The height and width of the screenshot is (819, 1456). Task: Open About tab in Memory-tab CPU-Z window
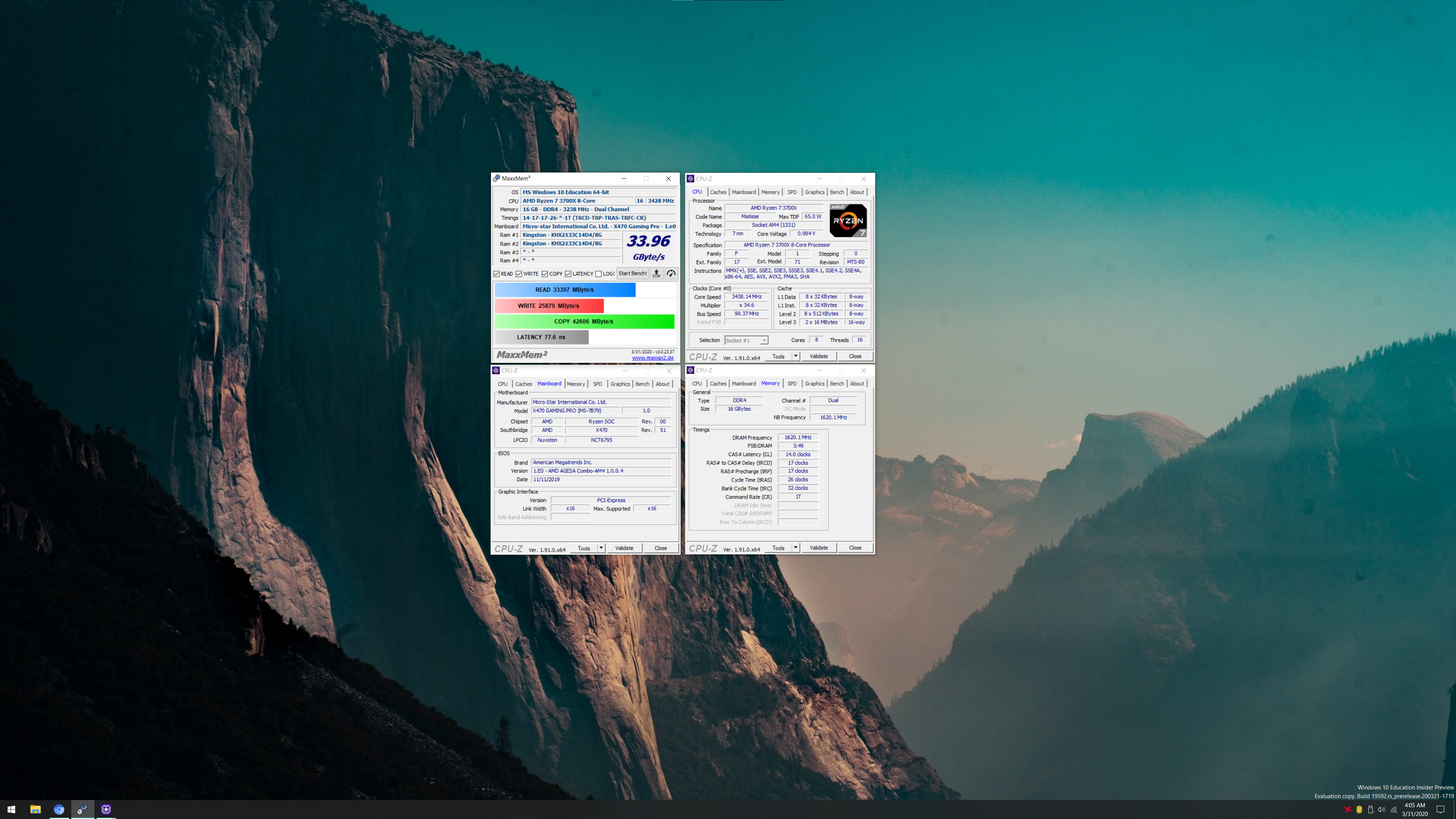click(x=857, y=384)
